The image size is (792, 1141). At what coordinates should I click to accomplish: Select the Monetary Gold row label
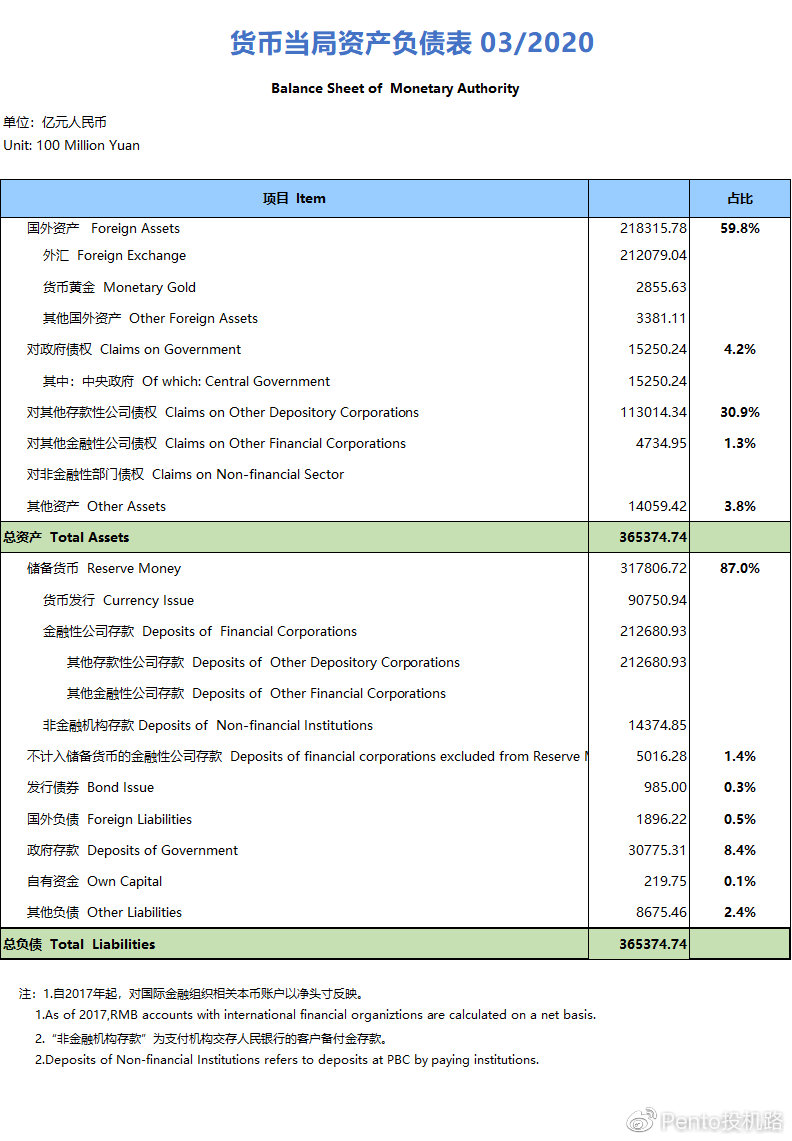[119, 287]
